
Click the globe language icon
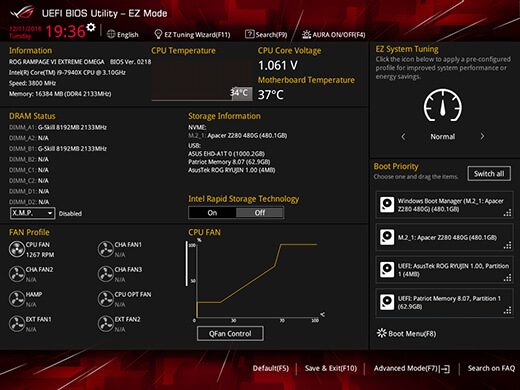point(111,34)
